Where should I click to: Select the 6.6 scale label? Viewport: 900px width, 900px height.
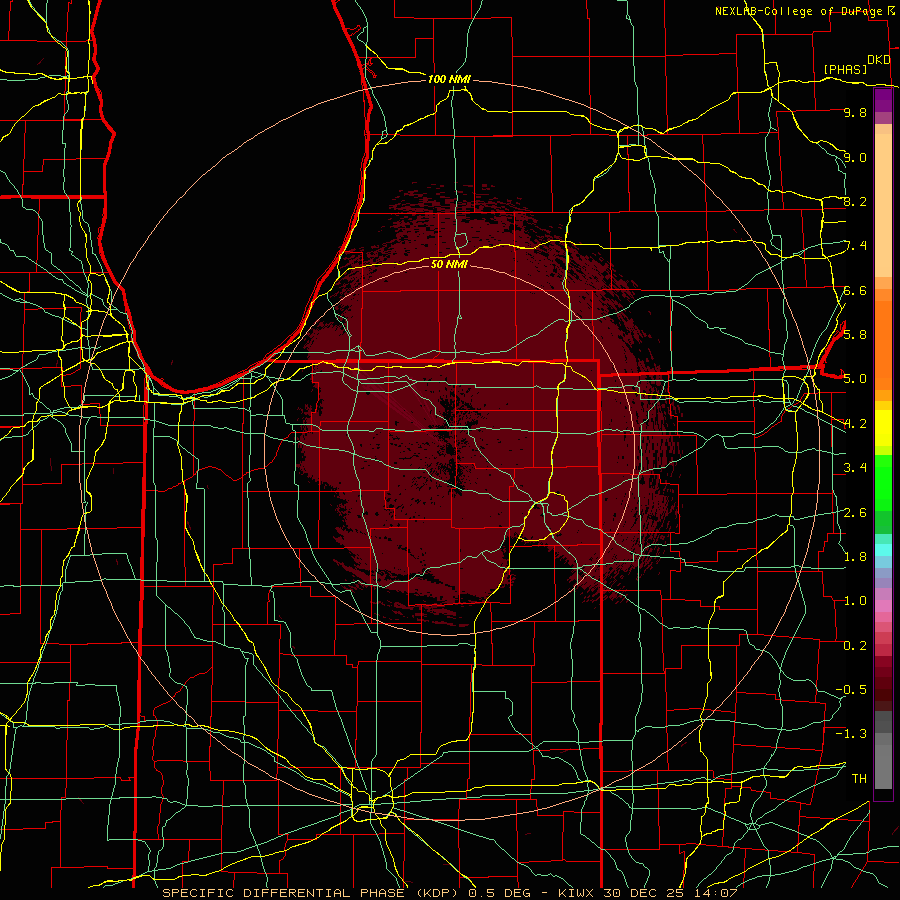(855, 290)
